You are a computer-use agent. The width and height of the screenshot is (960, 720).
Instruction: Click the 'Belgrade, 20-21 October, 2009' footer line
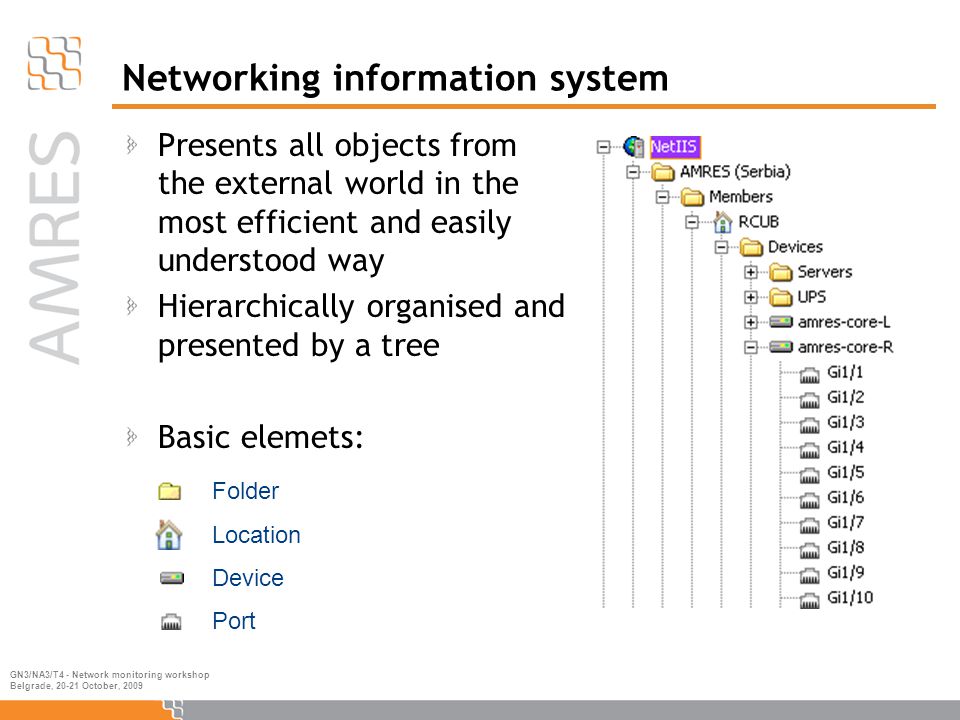[x=77, y=686]
